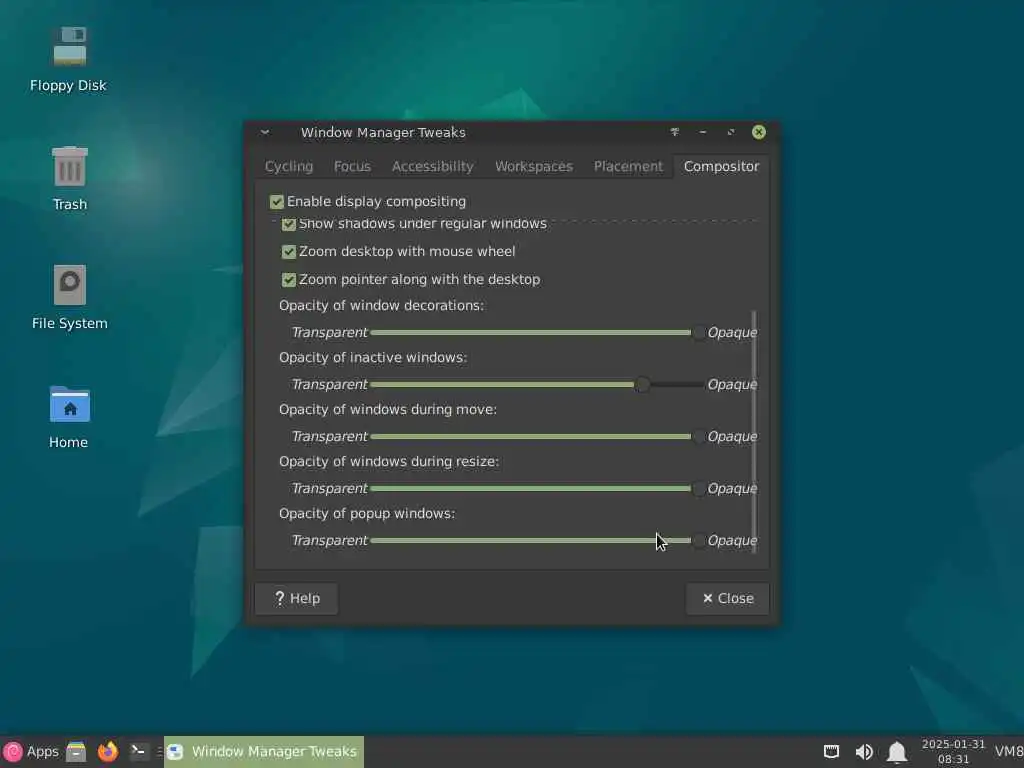The image size is (1024, 768).
Task: Select the File System desktop icon
Action: [69, 296]
